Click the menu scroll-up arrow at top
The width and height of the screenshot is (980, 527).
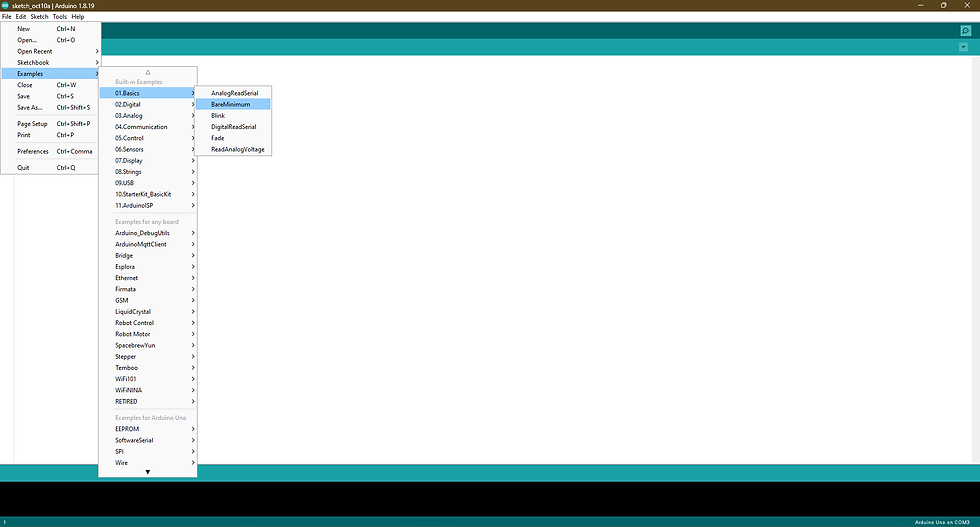148,72
